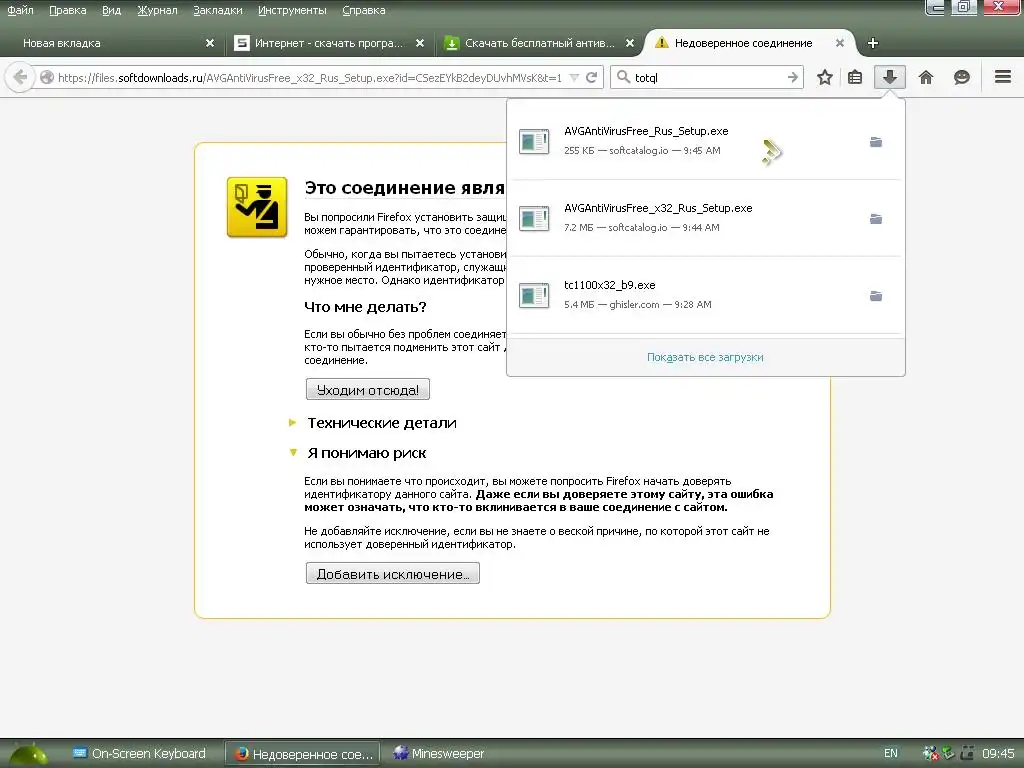Open folder for tc1100x32_b9.exe
This screenshot has height=768, width=1024.
876,296
